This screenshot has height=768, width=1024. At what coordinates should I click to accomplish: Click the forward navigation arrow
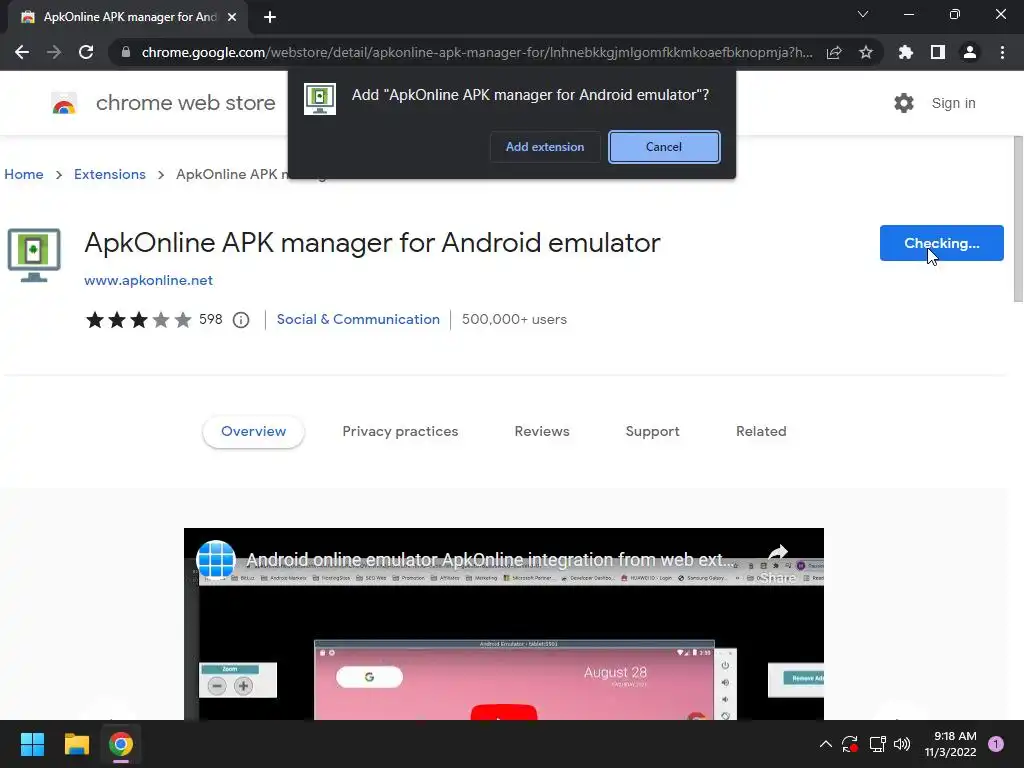click(54, 52)
